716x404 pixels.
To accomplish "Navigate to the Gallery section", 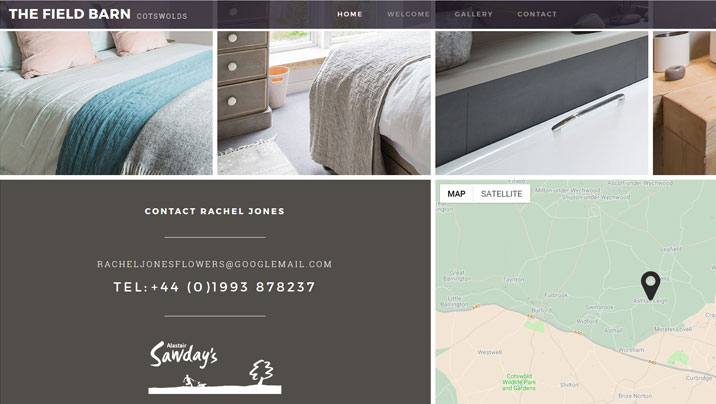I will click(474, 14).
